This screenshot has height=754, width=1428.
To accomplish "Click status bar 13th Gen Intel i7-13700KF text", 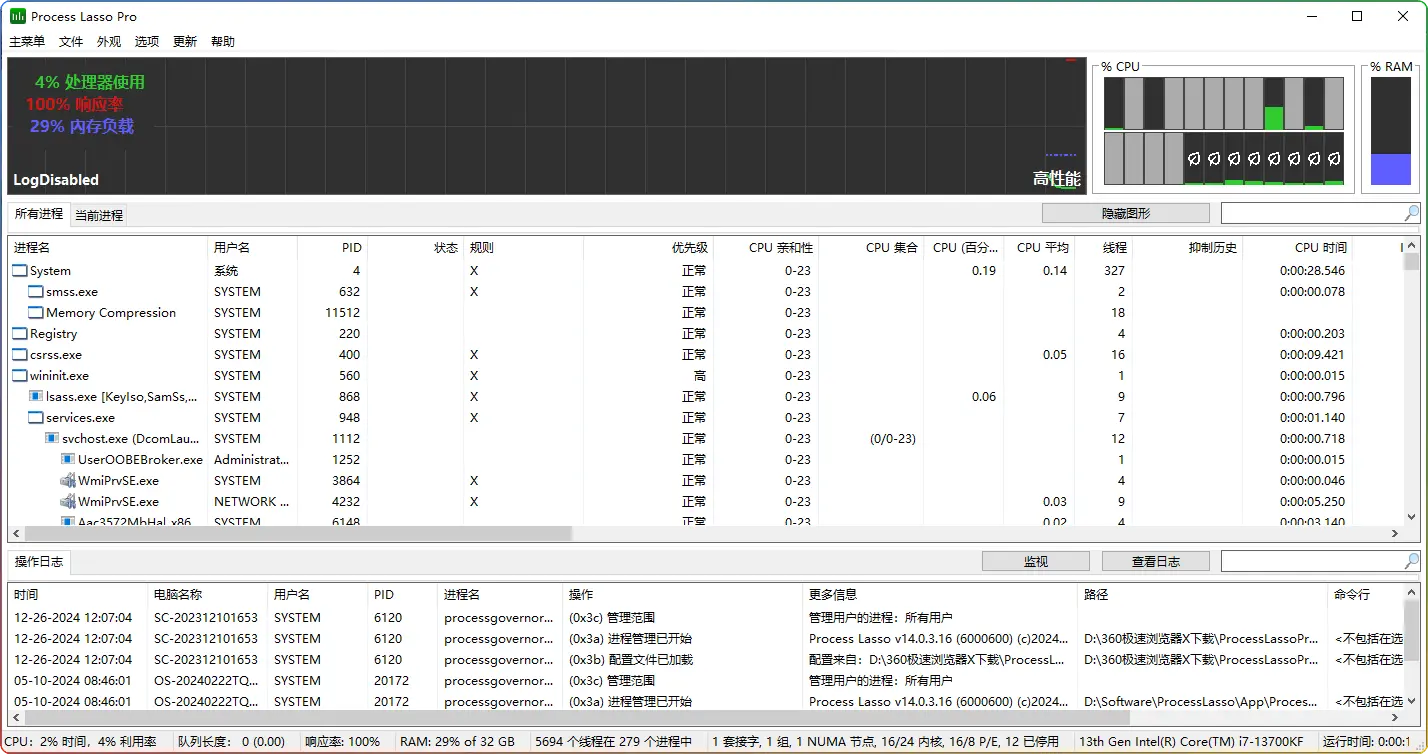I will tap(1192, 742).
